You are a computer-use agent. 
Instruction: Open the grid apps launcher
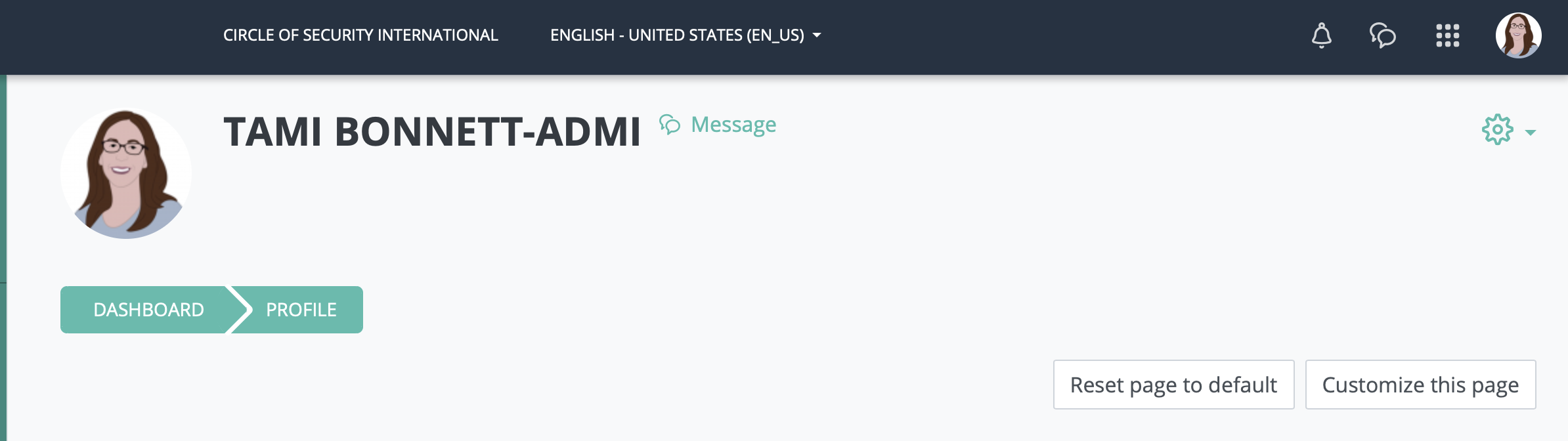[1447, 35]
